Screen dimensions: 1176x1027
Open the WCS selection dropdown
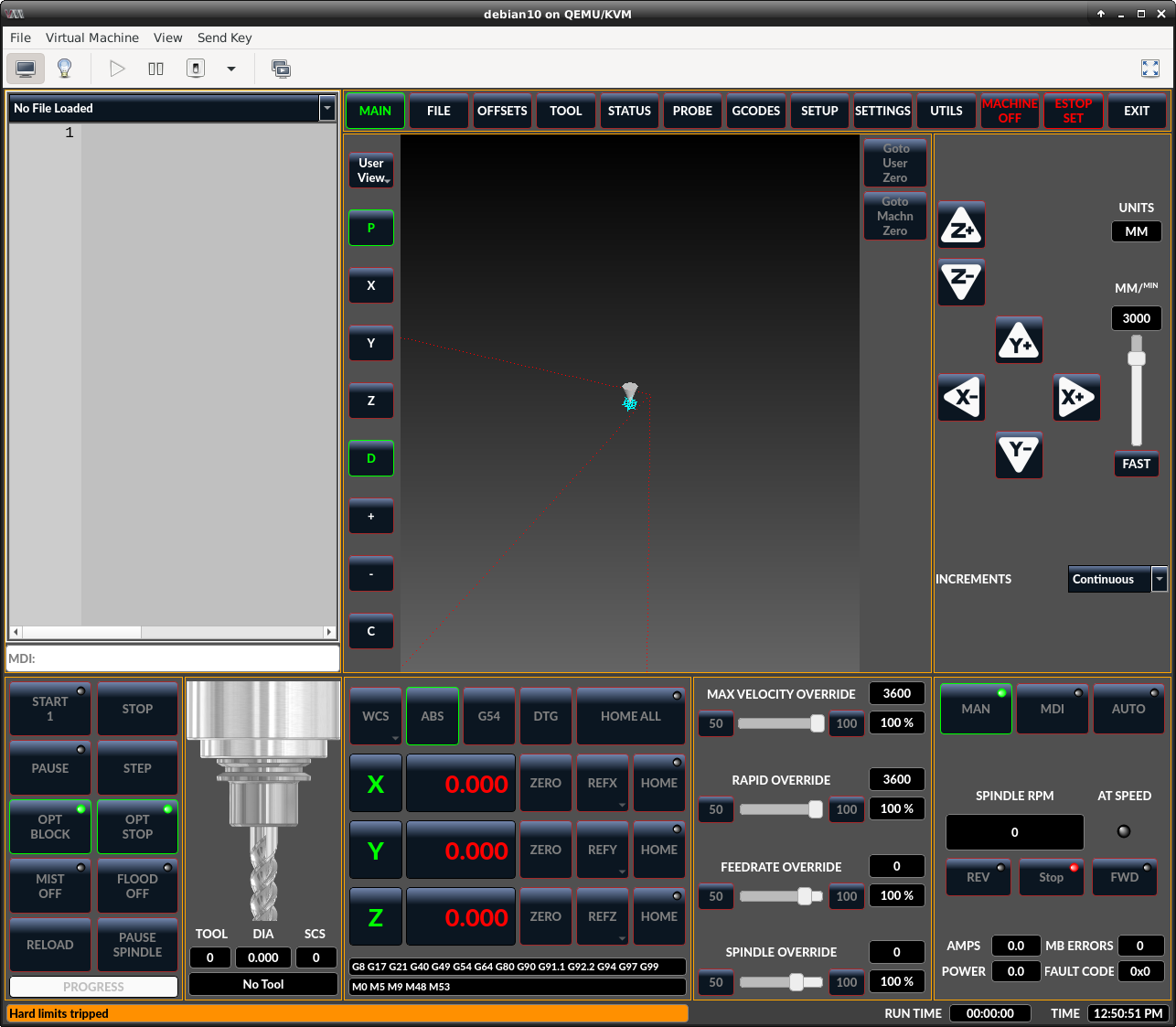[x=376, y=716]
